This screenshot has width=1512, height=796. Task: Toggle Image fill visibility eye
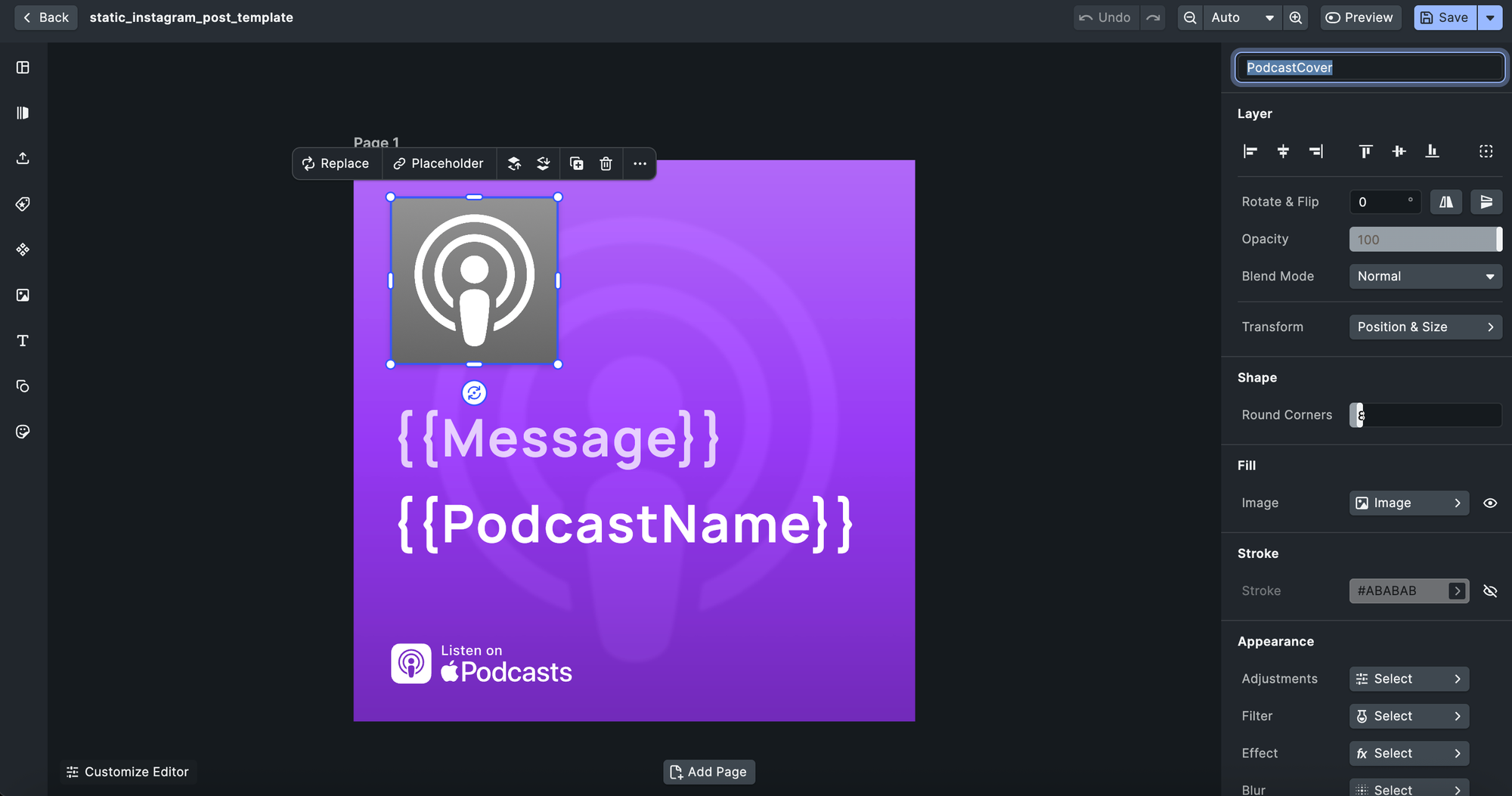(x=1490, y=503)
